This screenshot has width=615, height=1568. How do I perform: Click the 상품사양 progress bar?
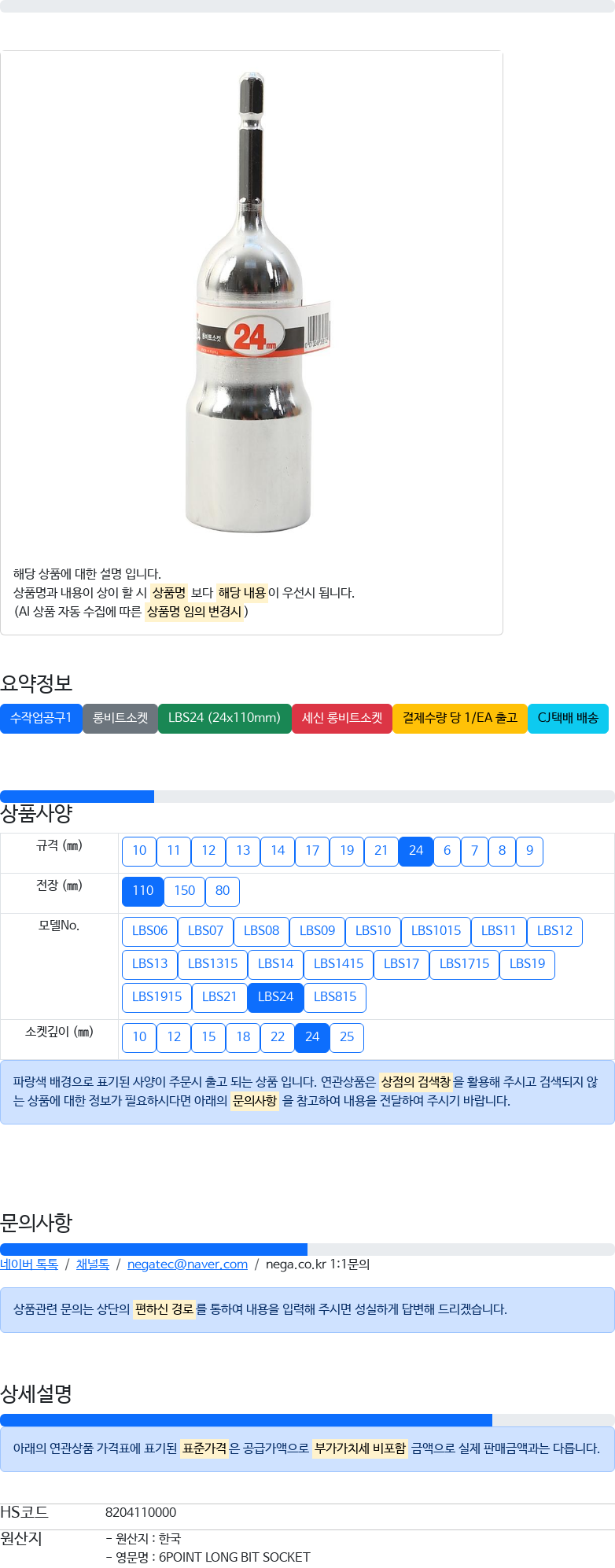pos(307,797)
